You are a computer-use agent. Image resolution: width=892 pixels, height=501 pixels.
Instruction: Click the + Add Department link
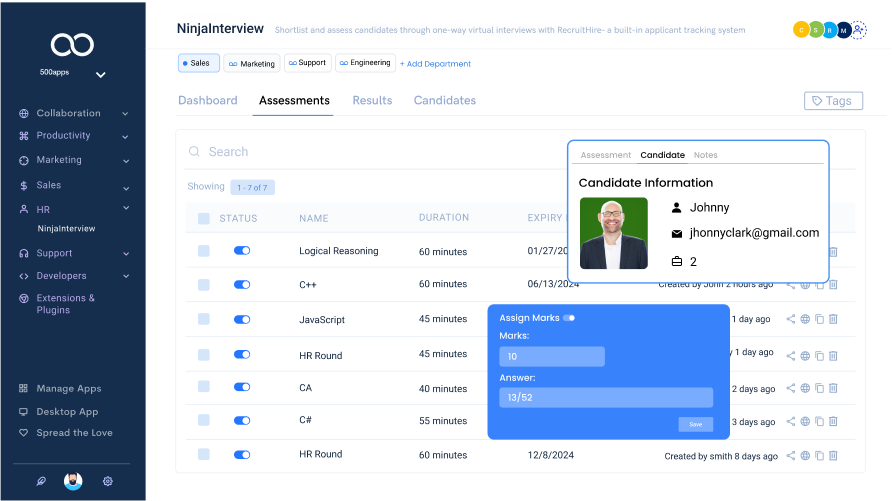click(435, 64)
